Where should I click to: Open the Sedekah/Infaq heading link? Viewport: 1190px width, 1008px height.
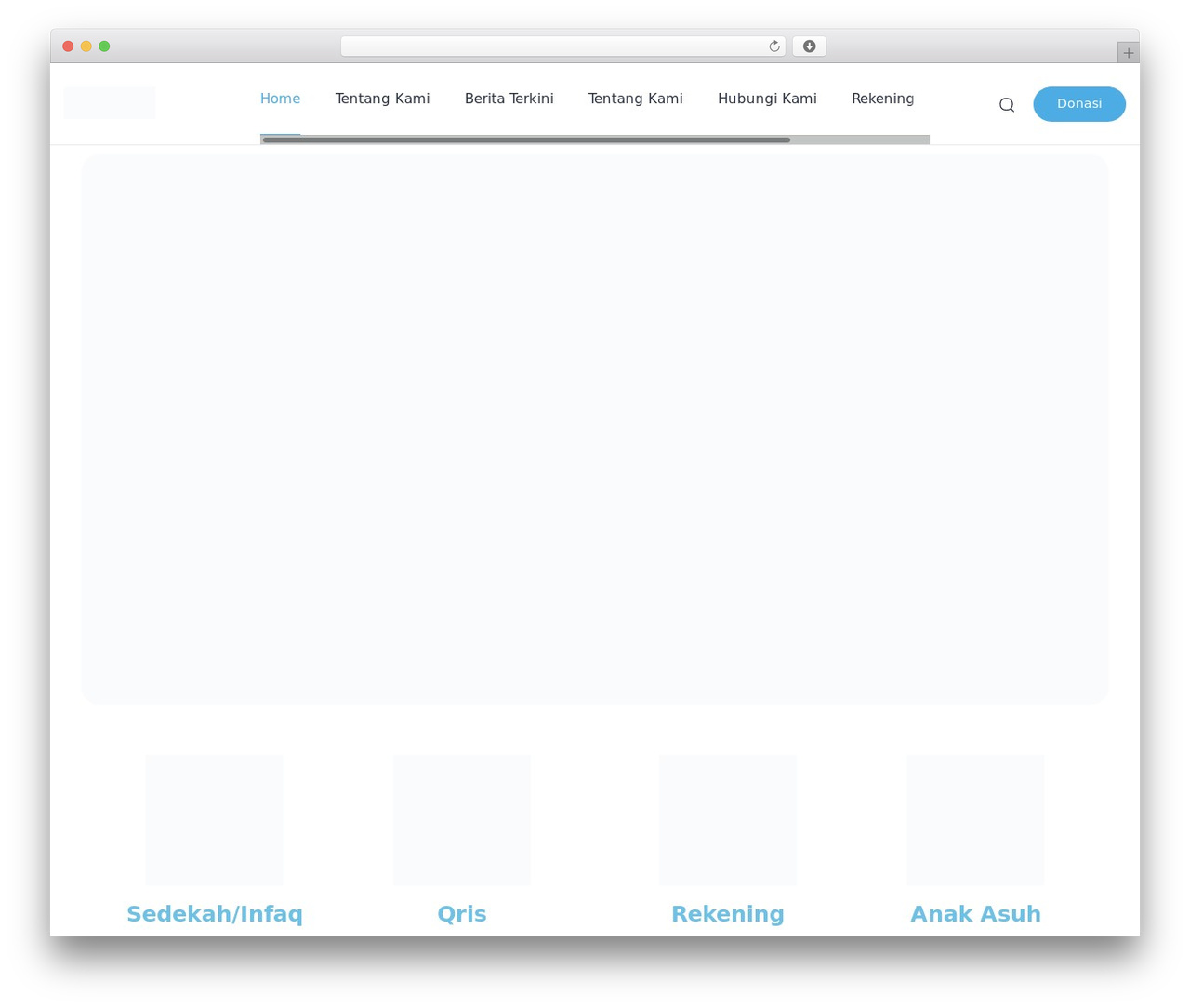215,914
